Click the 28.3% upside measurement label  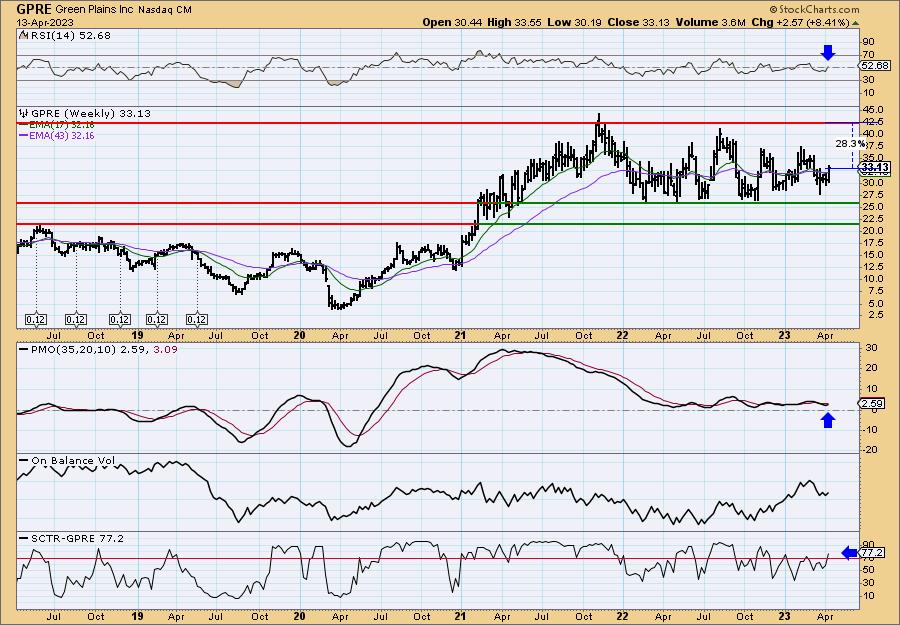click(851, 143)
